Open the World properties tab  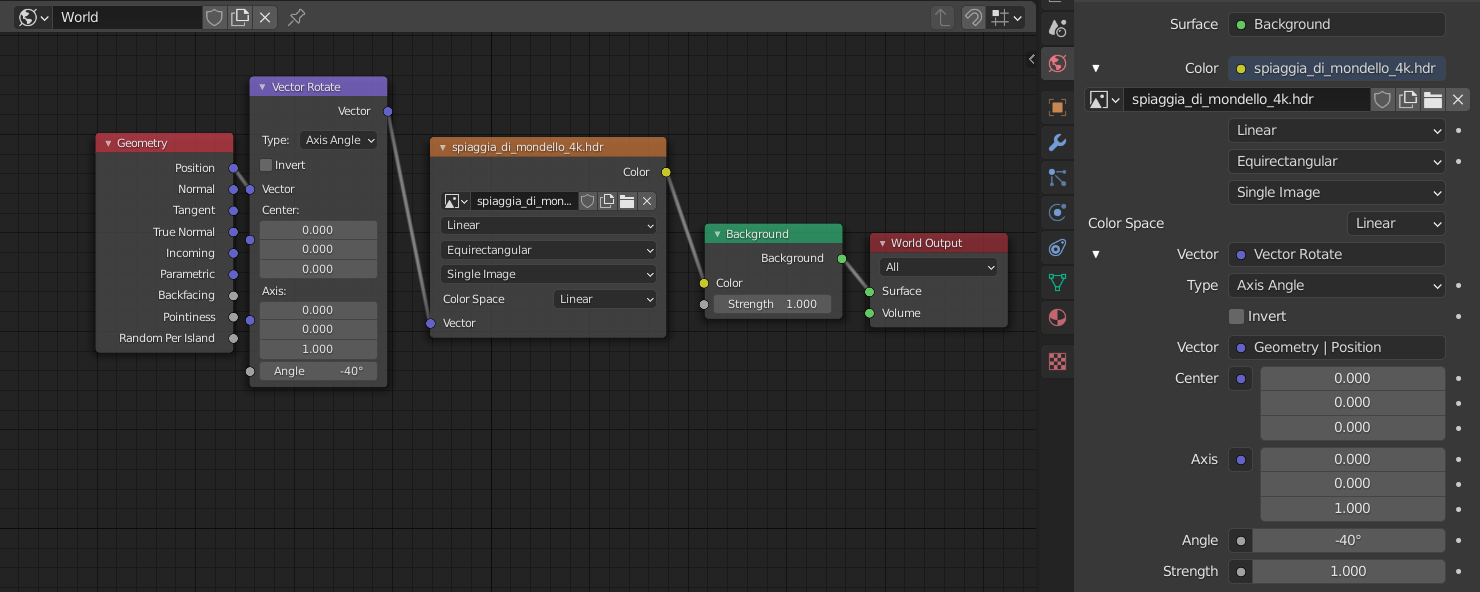(1057, 65)
